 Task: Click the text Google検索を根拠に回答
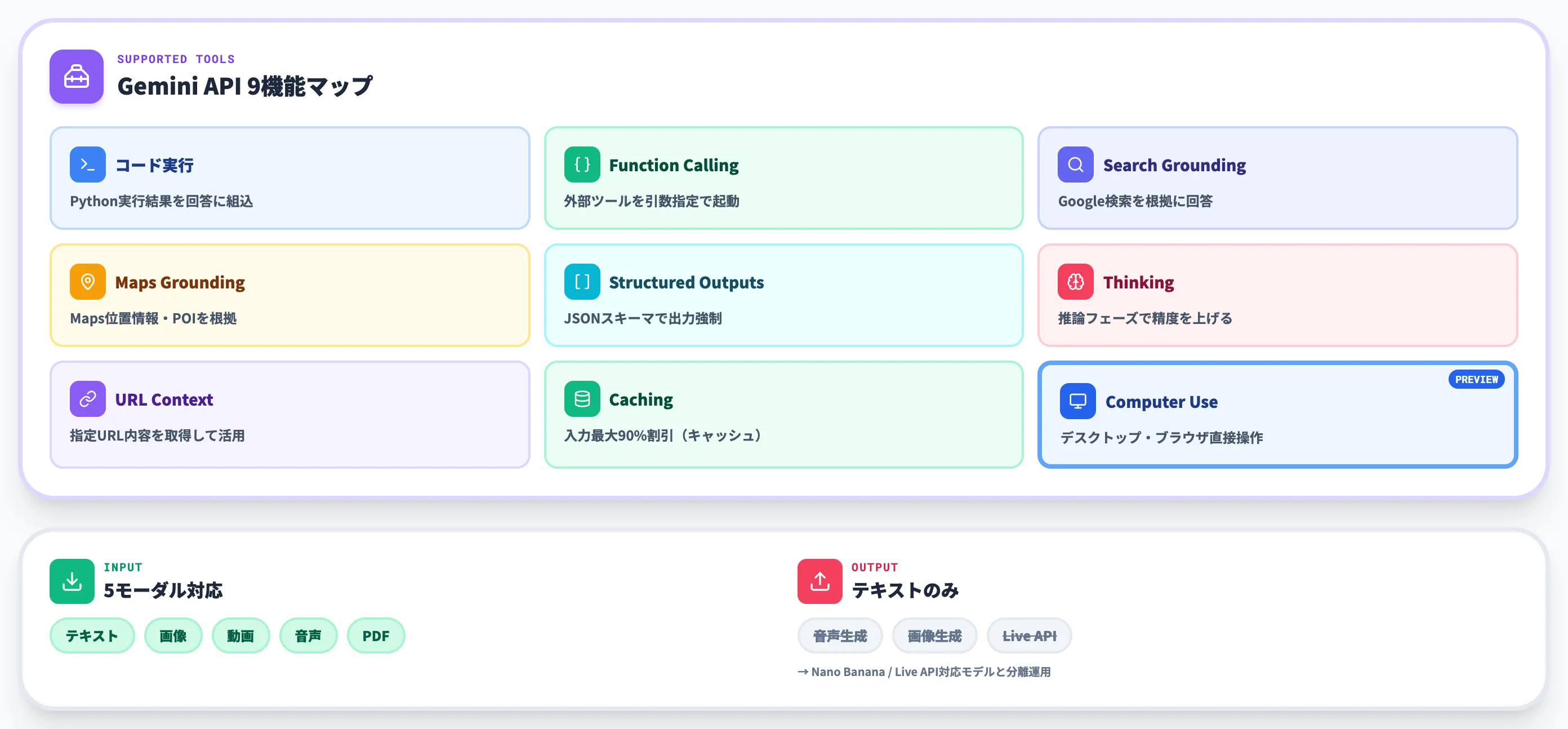1135,201
